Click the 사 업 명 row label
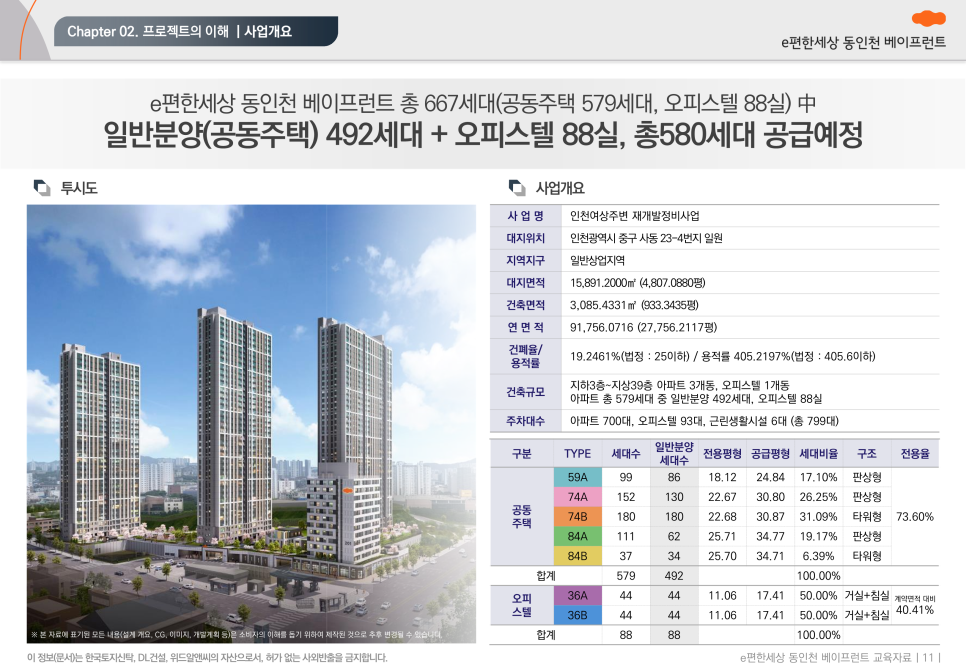966x669 pixels. coord(526,216)
